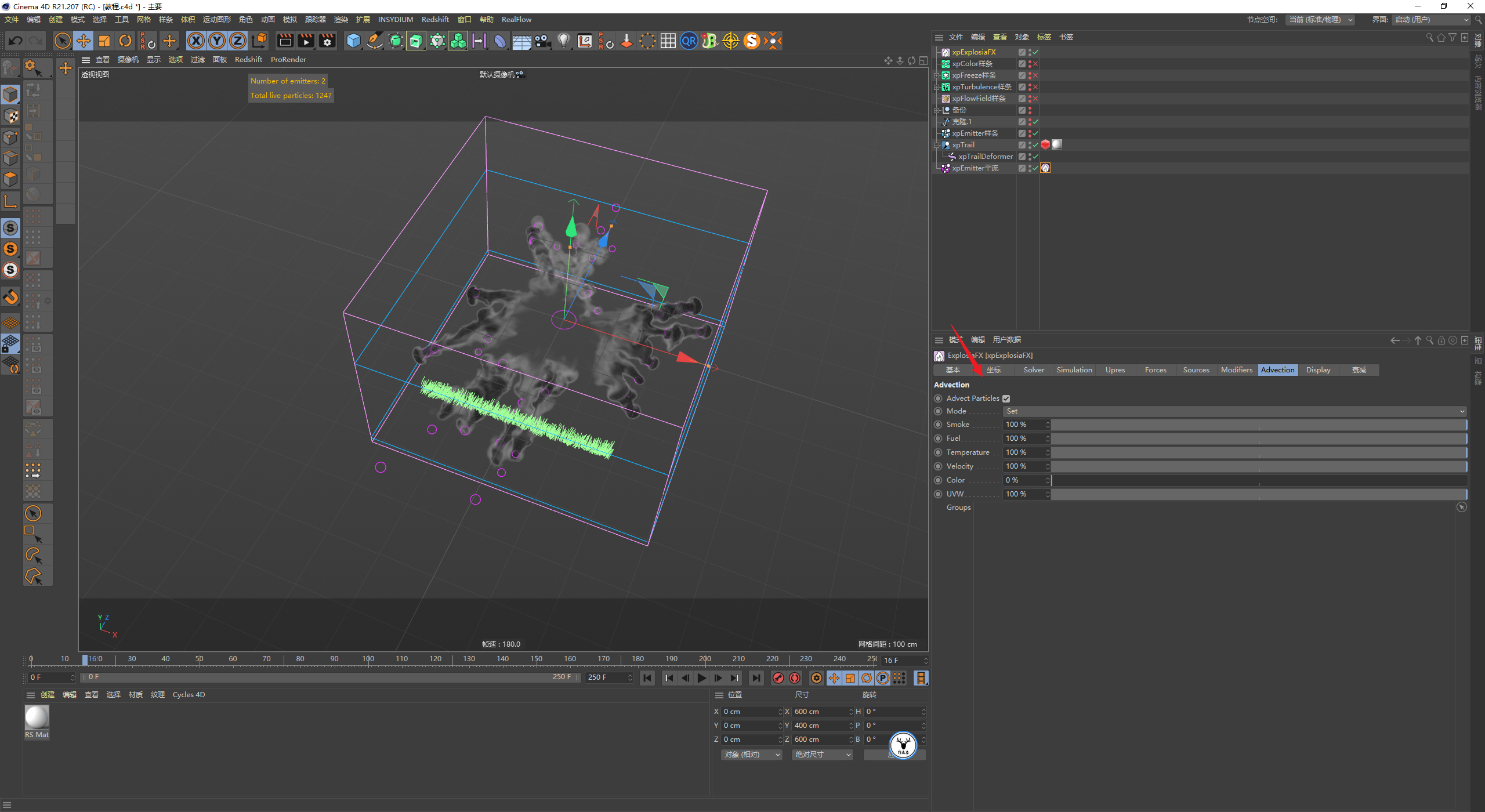Select the Rotate tool

(x=125, y=41)
